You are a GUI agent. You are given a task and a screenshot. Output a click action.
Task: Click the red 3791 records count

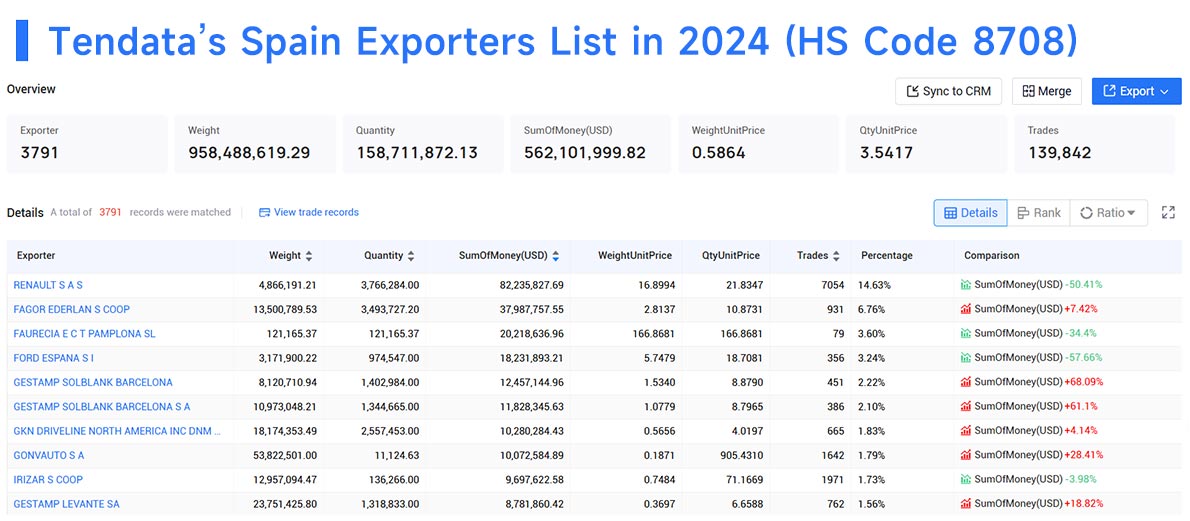tap(110, 213)
